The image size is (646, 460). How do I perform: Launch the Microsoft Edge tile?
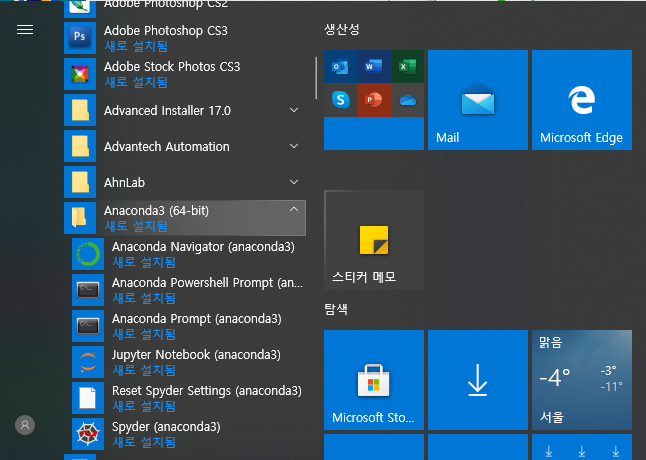pos(582,100)
